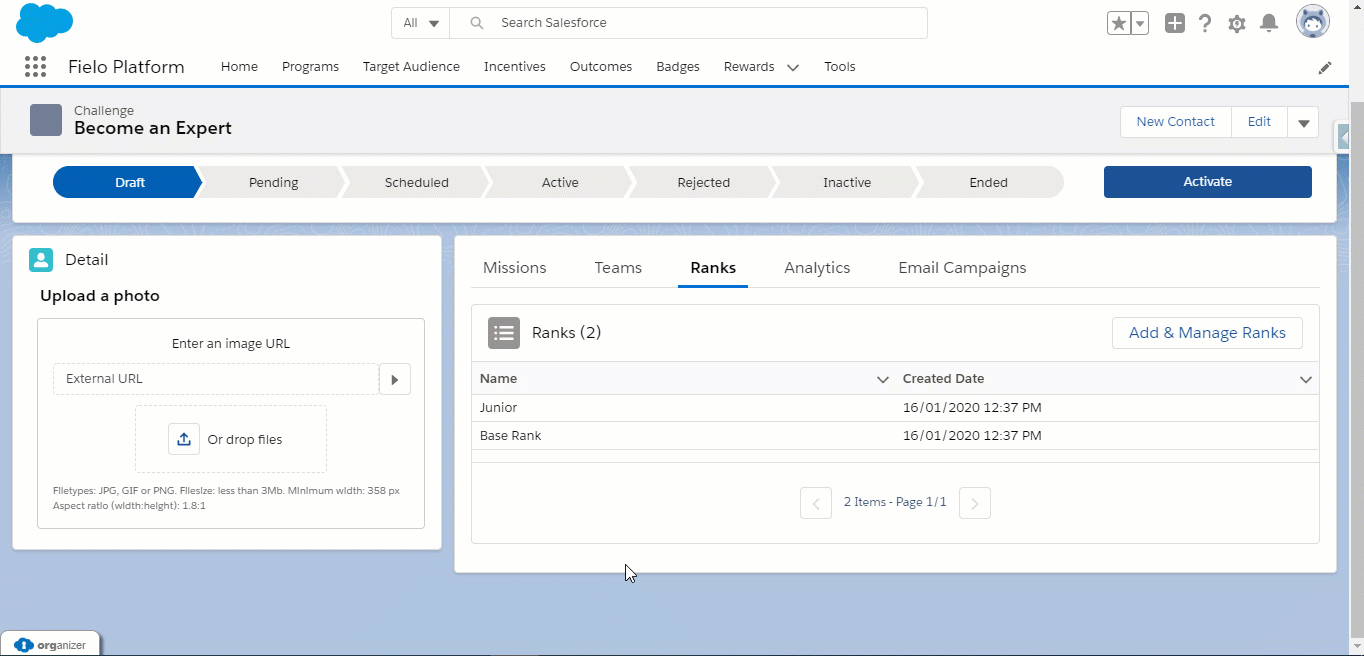The image size is (1364, 656).
Task: Select the Ranks tab
Action: pyautogui.click(x=713, y=268)
